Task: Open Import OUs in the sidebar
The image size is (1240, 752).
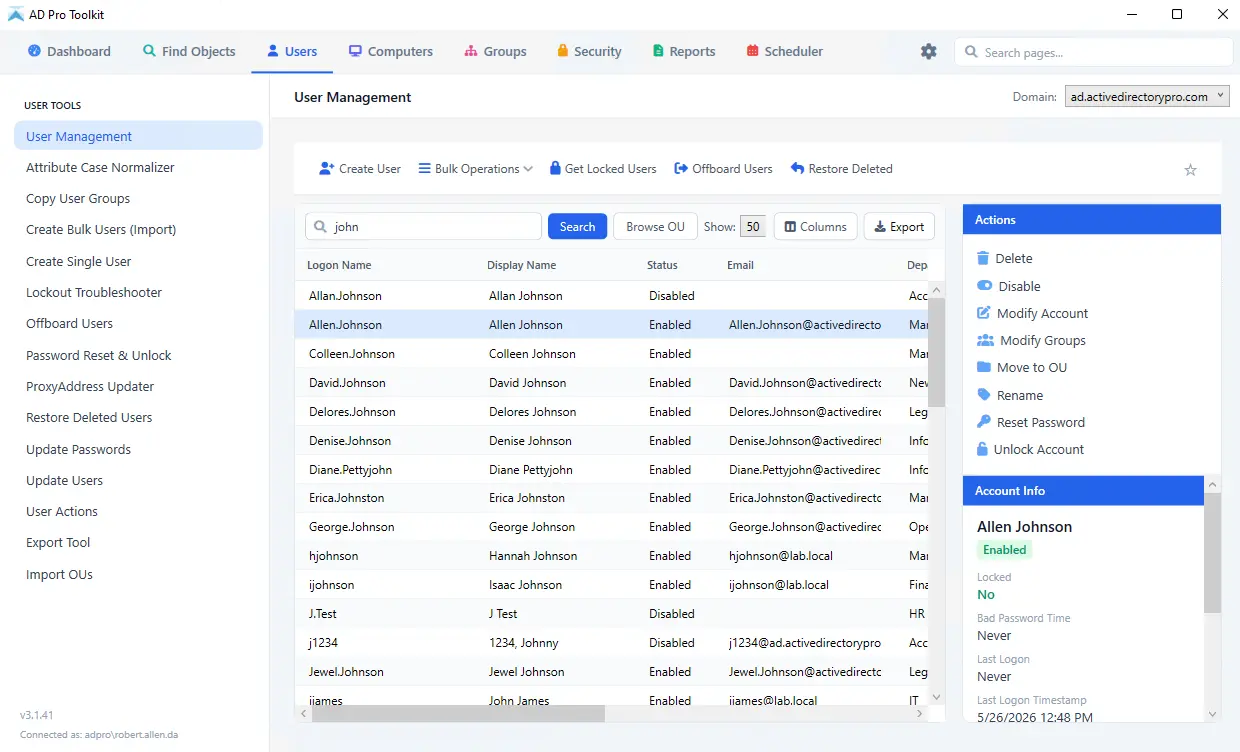Action: [x=138, y=574]
